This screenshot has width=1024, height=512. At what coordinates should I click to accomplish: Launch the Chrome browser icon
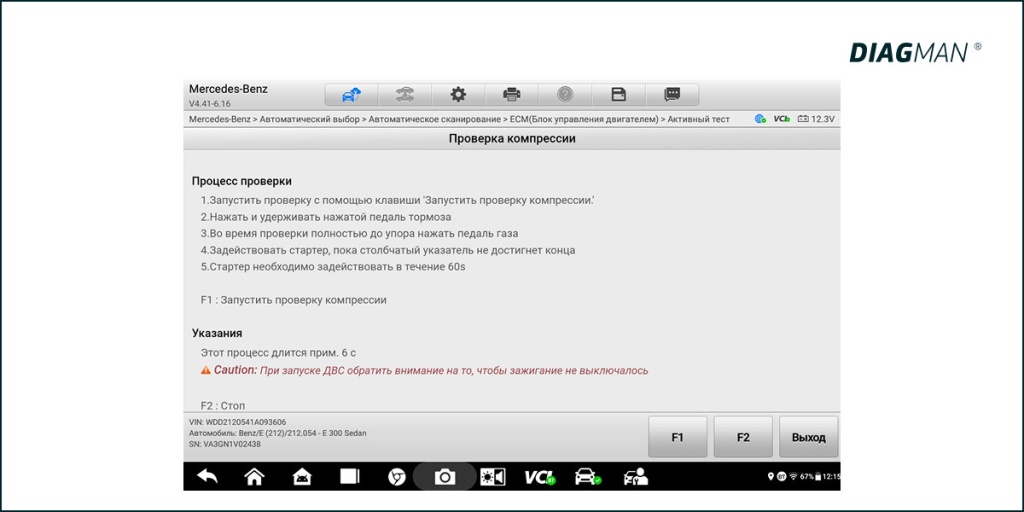click(x=397, y=477)
